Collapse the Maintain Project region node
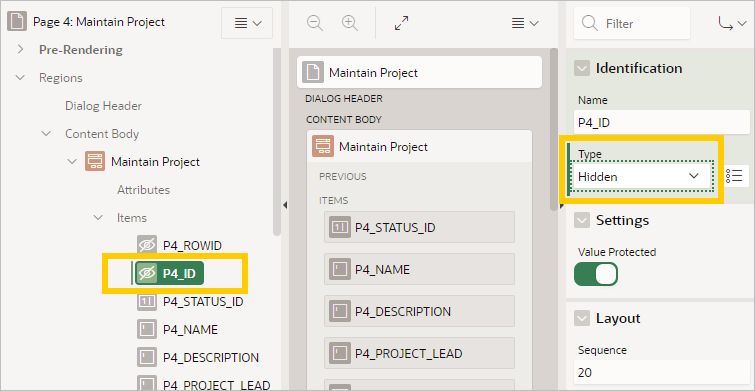 [x=72, y=161]
